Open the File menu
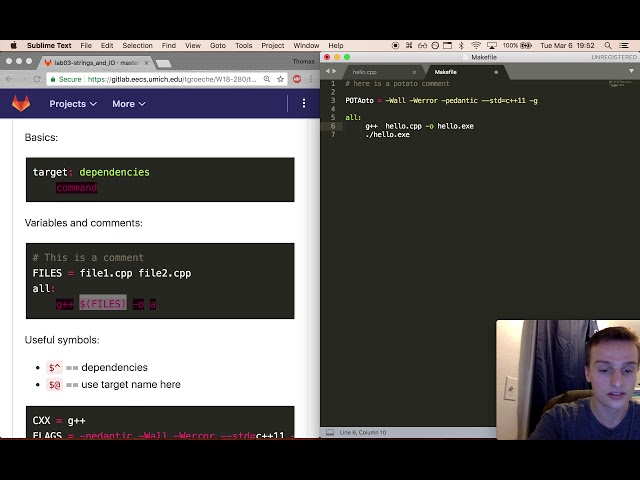The height and width of the screenshot is (480, 640). (x=86, y=46)
